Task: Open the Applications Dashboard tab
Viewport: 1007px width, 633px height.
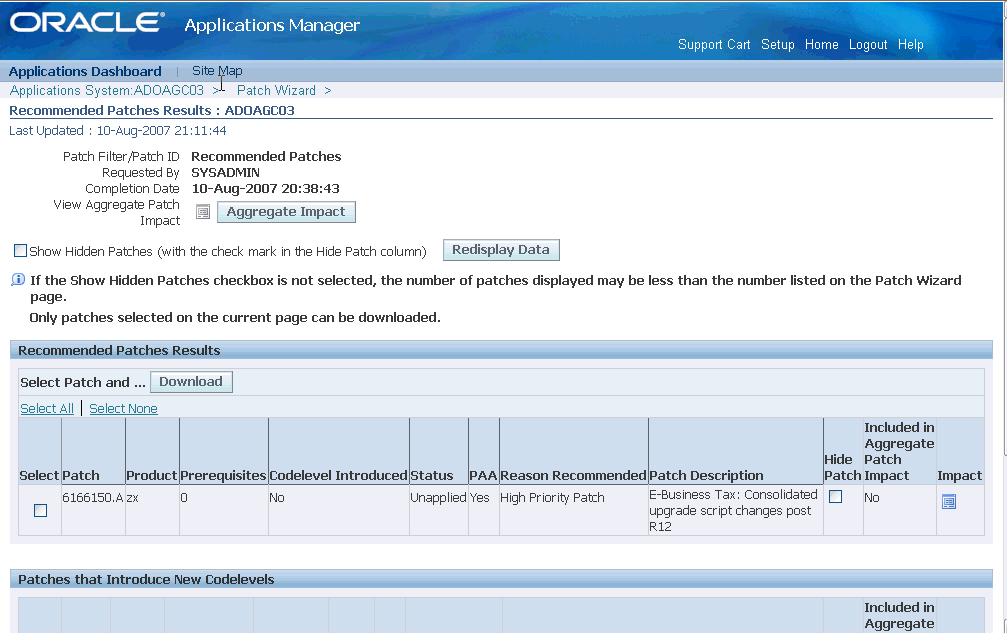Action: pos(85,71)
